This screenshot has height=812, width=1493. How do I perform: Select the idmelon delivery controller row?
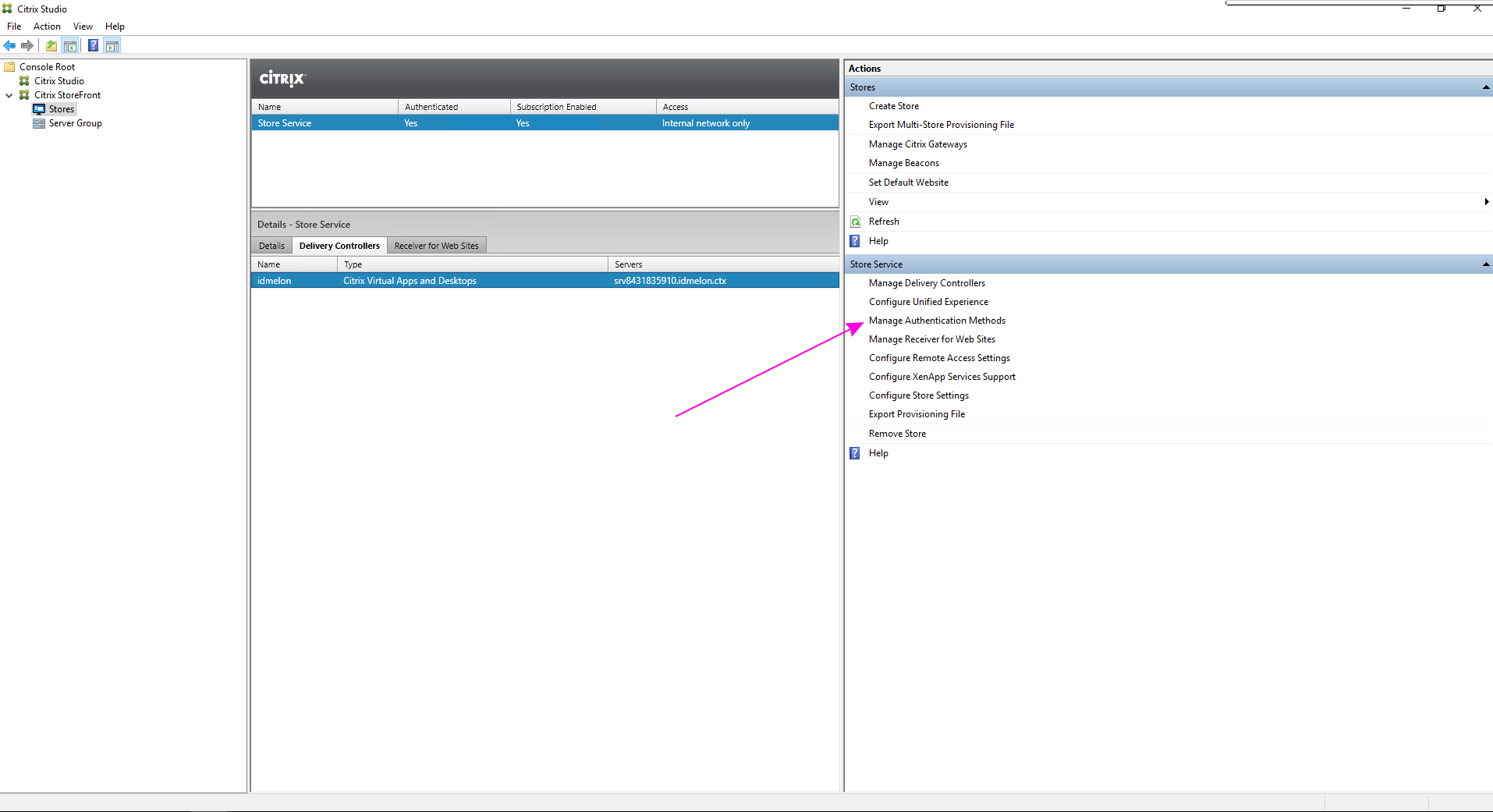[544, 281]
